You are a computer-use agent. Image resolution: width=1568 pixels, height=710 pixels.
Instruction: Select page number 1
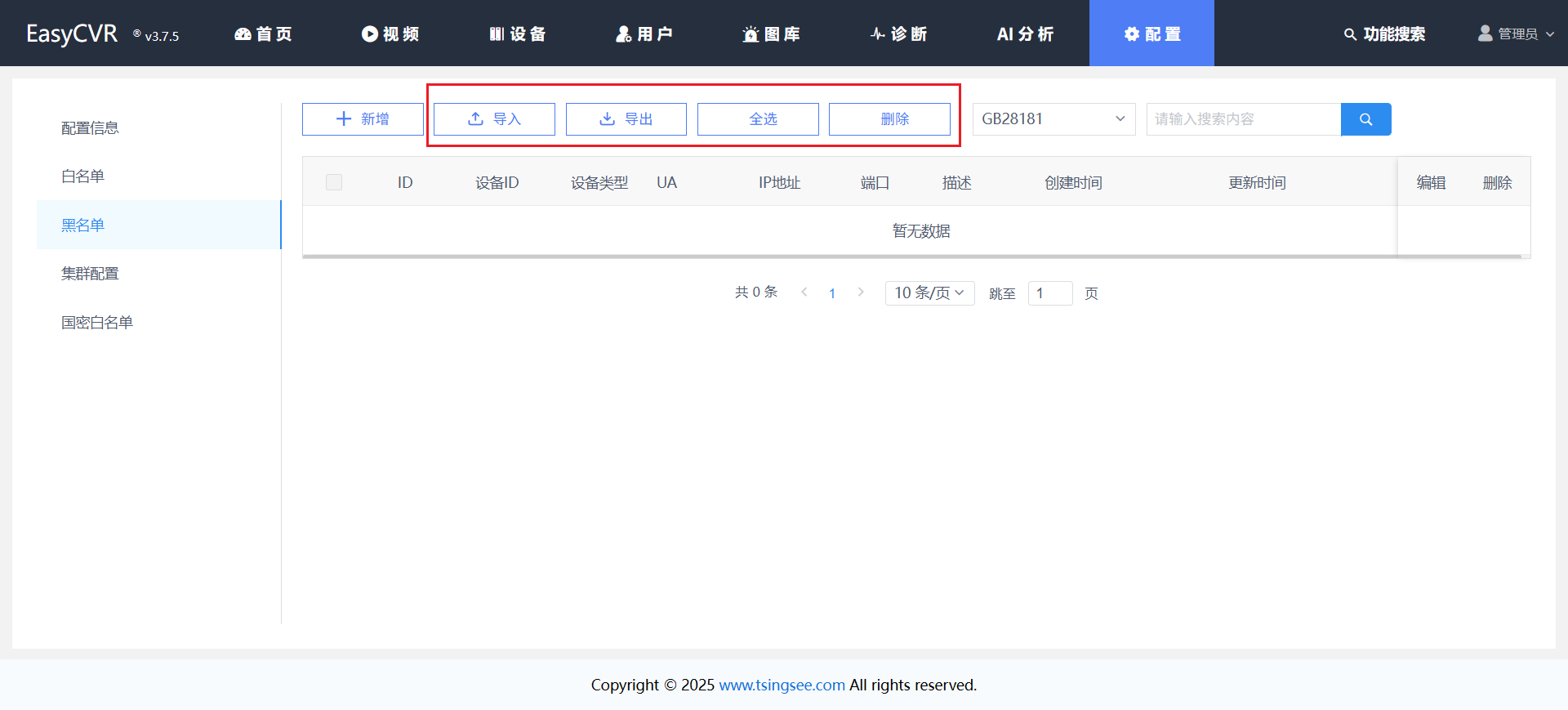(x=832, y=293)
